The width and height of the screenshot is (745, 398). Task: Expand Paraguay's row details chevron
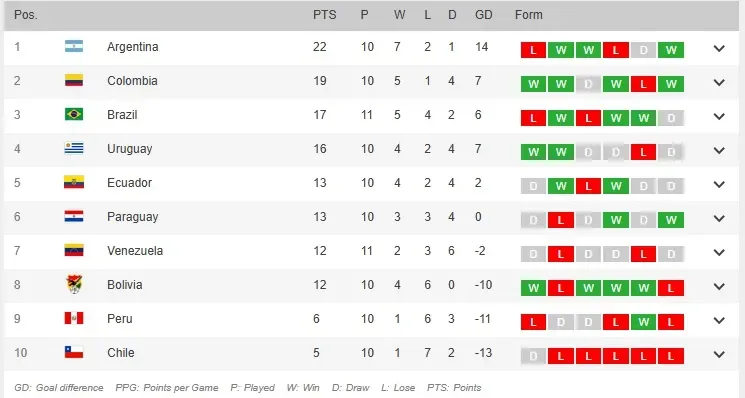[719, 218]
